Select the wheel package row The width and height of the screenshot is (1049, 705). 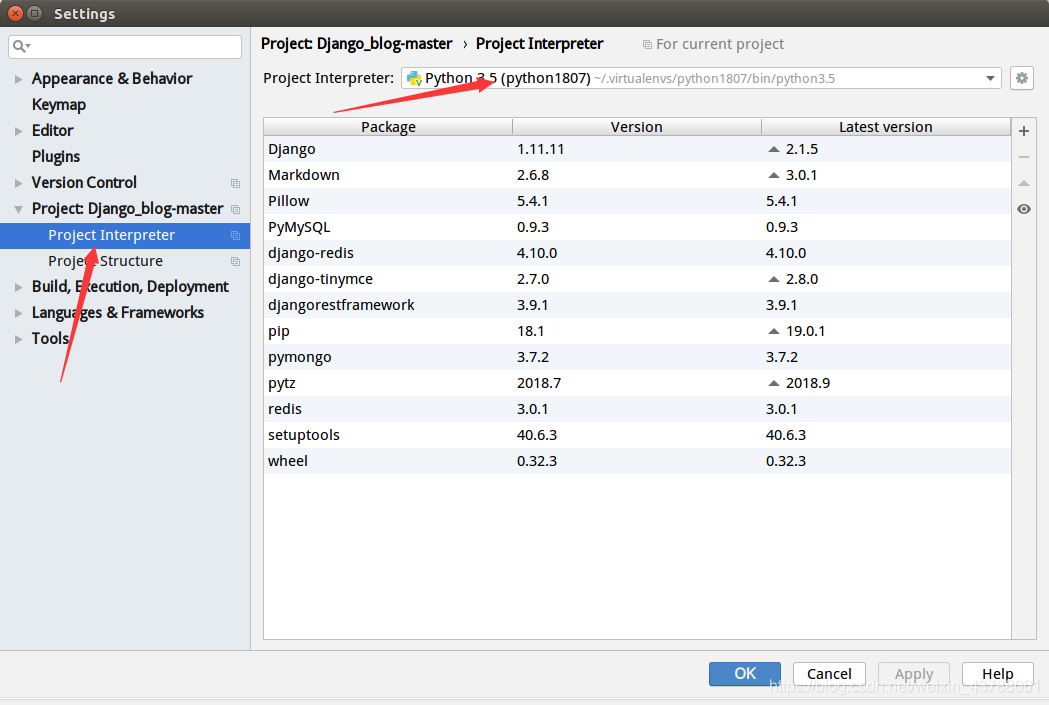click(x=637, y=462)
